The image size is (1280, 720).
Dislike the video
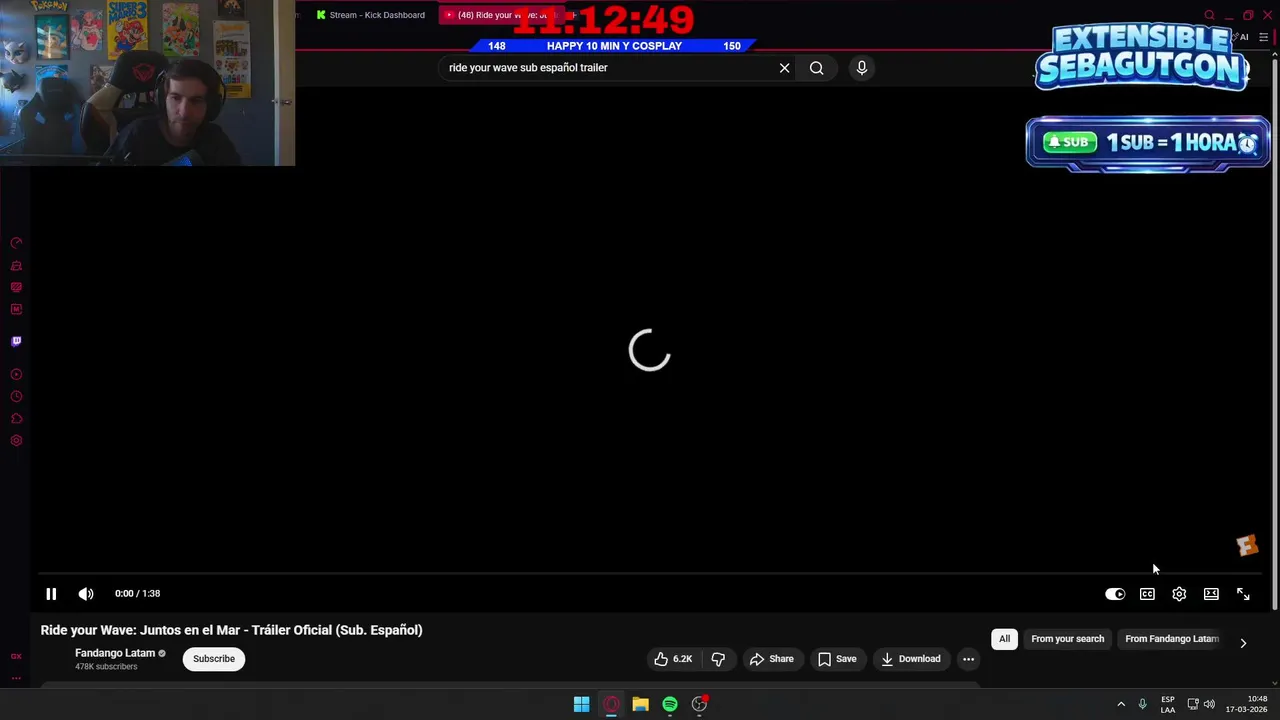718,659
